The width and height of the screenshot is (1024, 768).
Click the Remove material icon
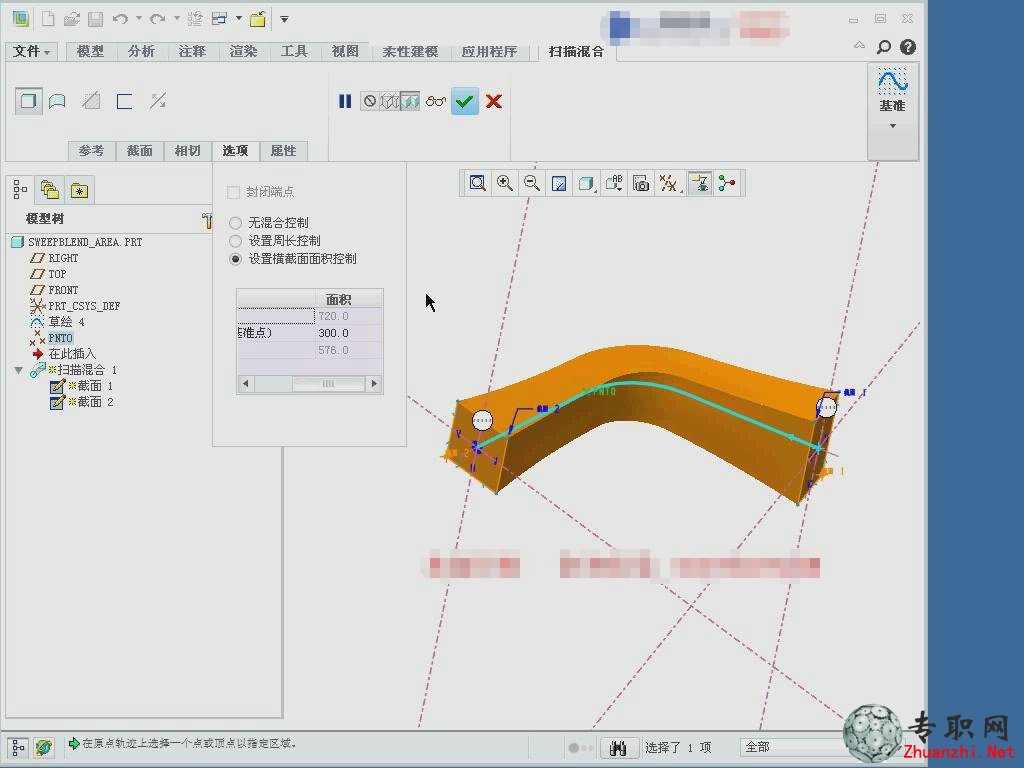click(91, 101)
